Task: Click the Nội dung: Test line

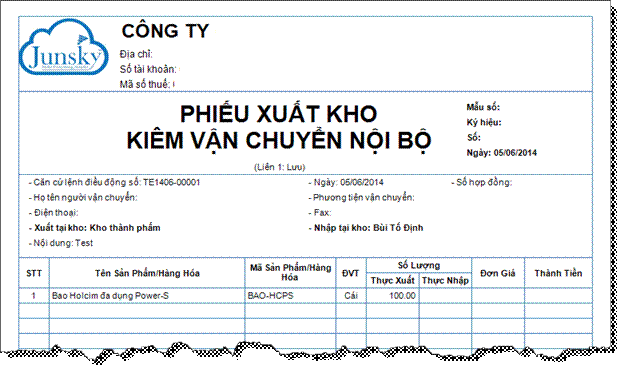Action: pyautogui.click(x=61, y=243)
